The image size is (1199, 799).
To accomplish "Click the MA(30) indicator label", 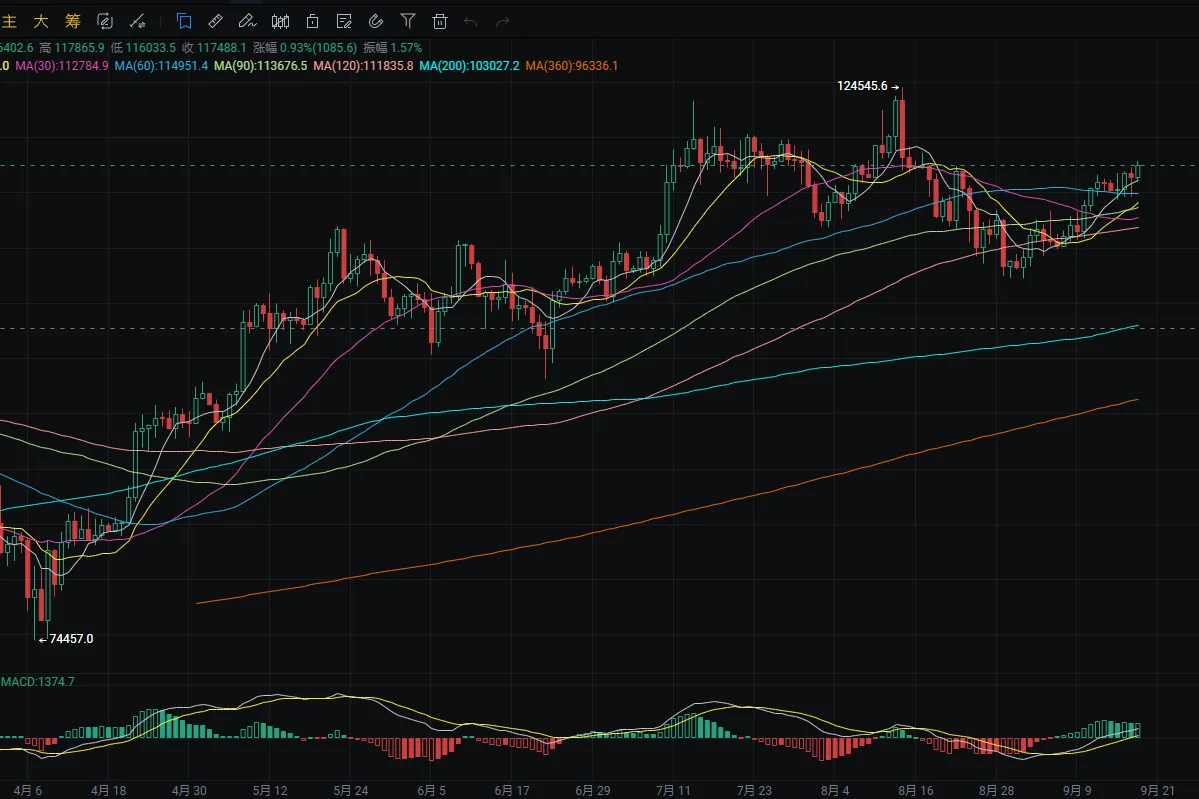I will click(x=60, y=66).
